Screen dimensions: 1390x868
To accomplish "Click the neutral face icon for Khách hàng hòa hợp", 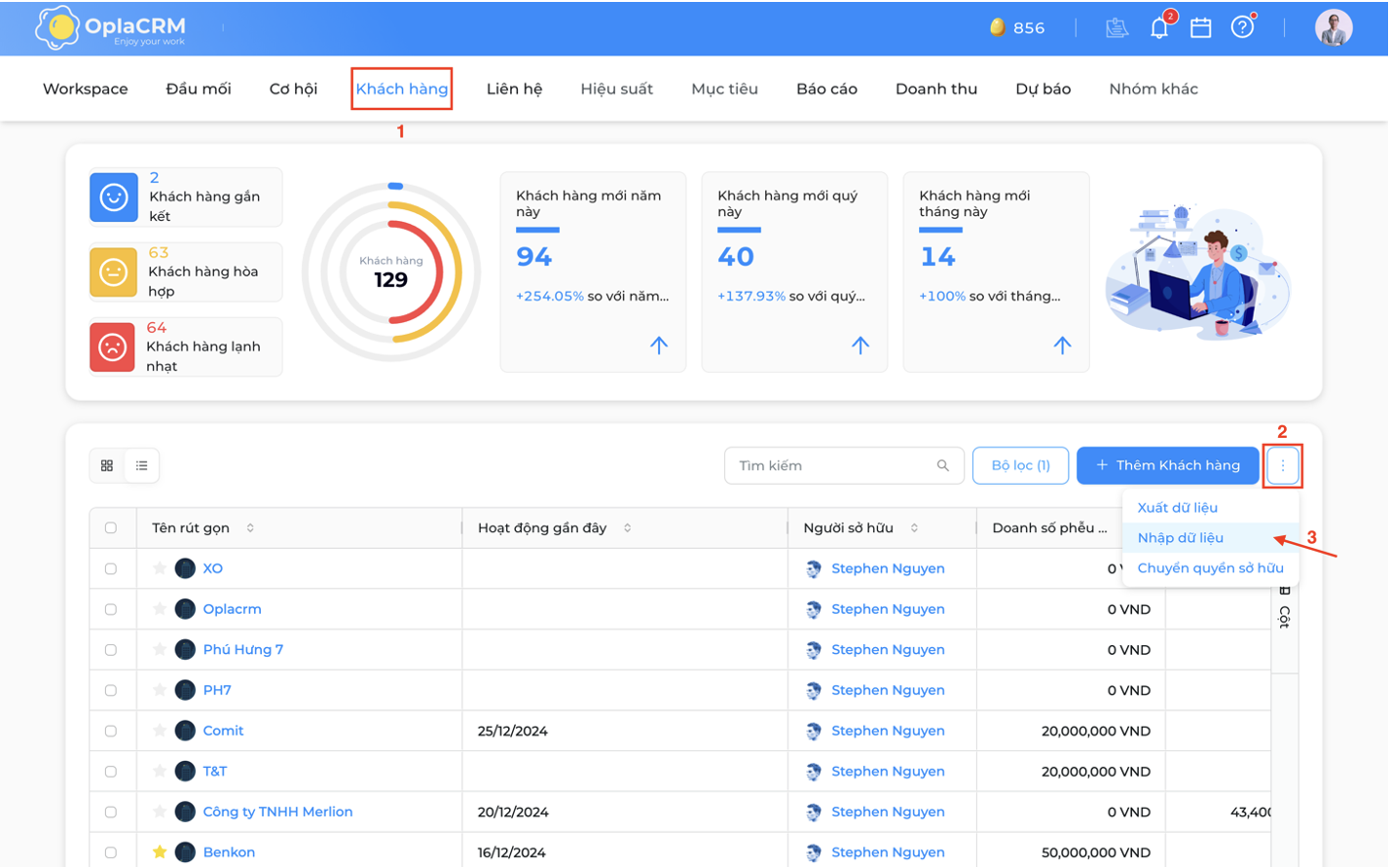I will coord(114,271).
